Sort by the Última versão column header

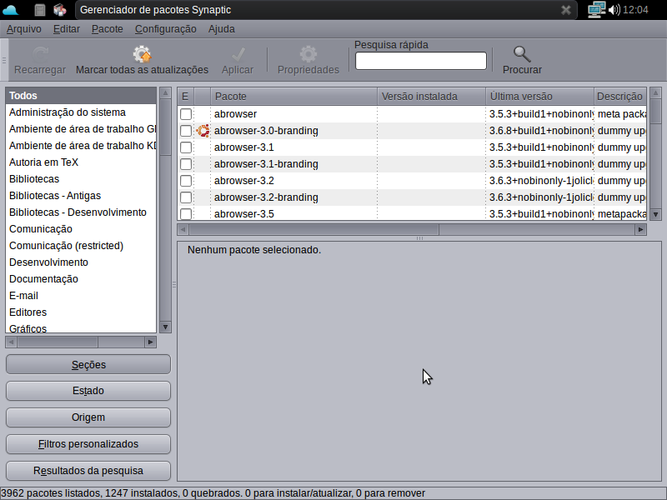[539, 96]
